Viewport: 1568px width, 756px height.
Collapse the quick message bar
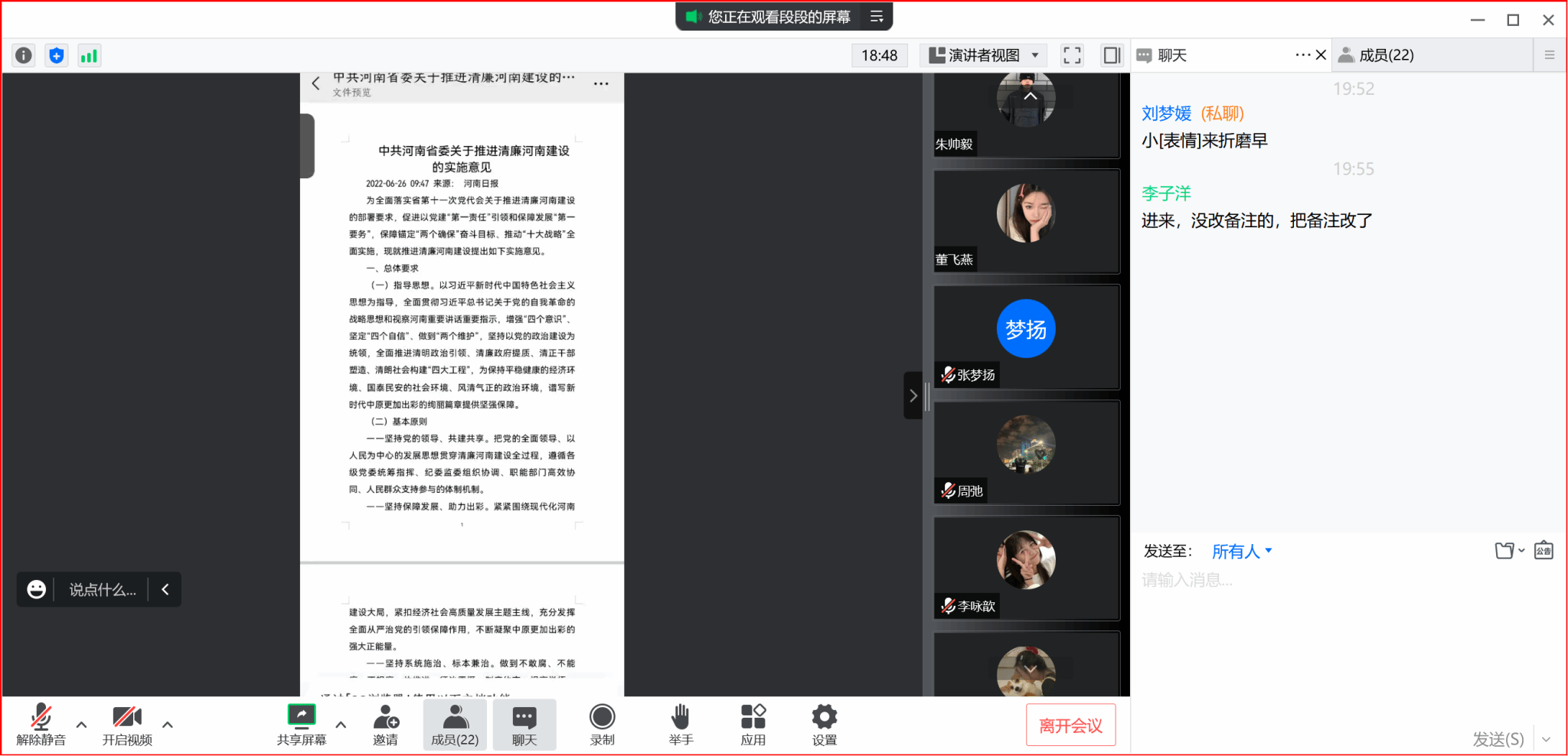click(165, 589)
